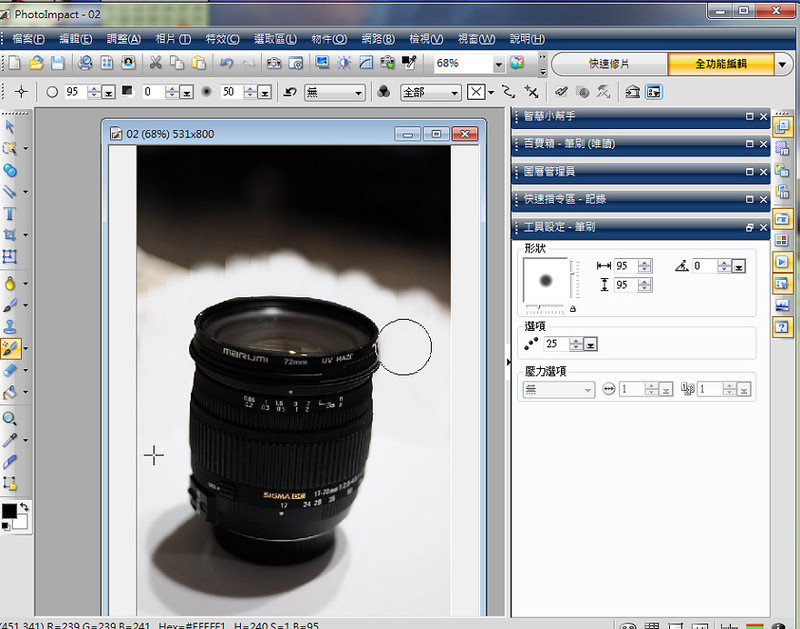Click the Cut scissors icon

[x=155, y=63]
